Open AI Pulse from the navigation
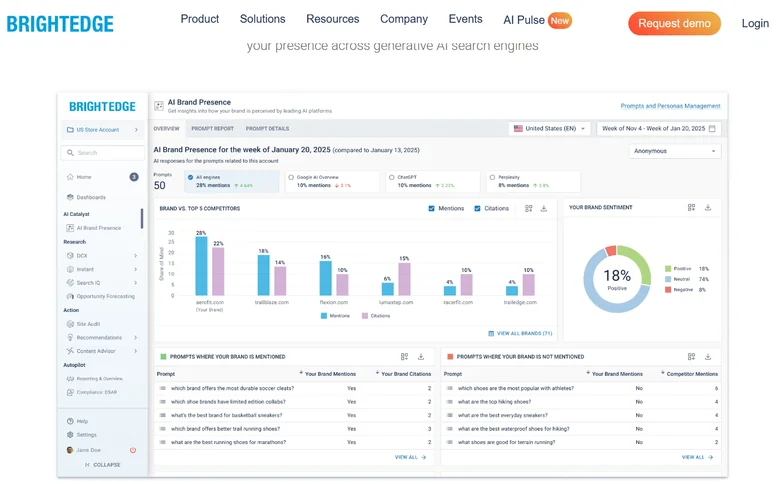 (x=537, y=20)
